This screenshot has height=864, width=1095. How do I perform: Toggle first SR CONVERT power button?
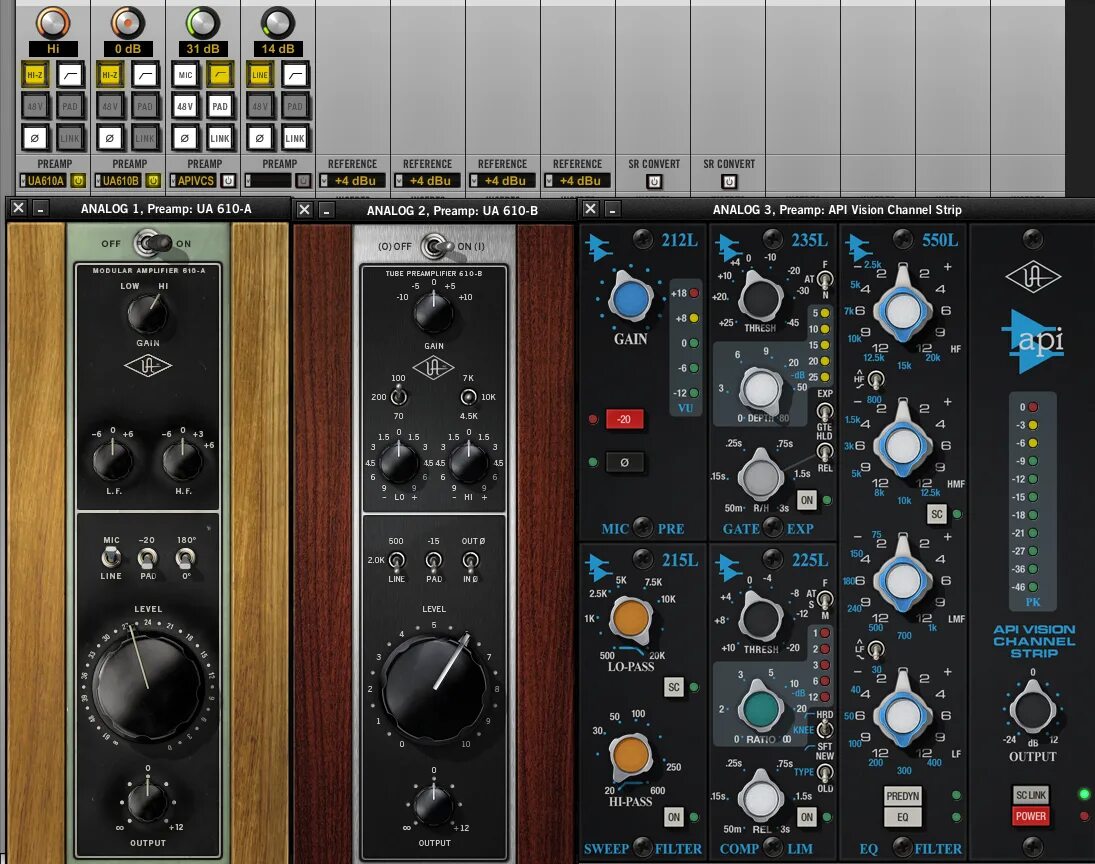click(654, 182)
